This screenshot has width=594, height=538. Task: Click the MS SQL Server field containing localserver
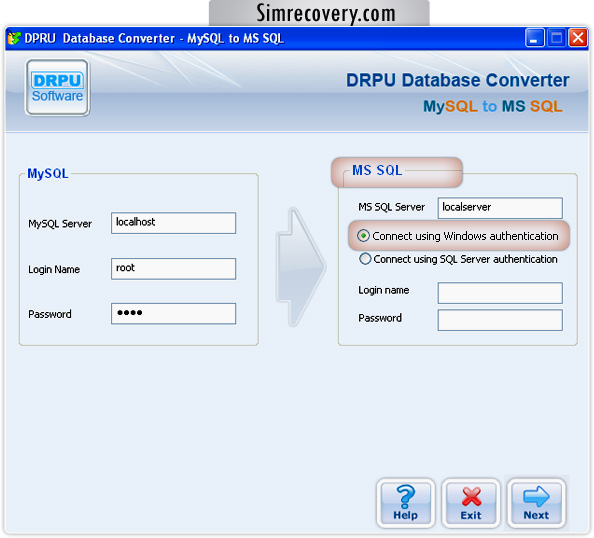pos(500,208)
